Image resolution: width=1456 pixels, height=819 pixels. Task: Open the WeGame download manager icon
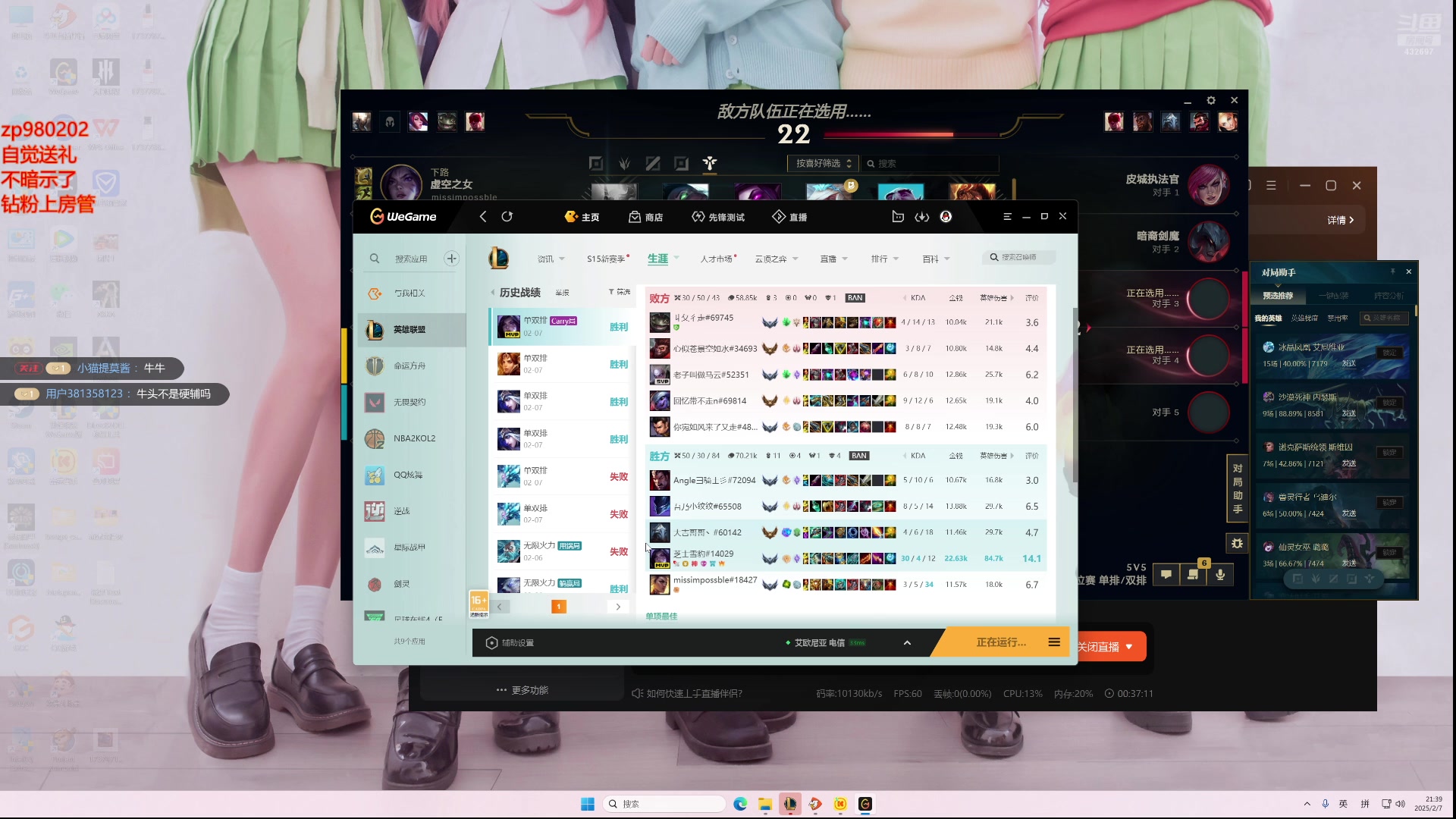922,217
